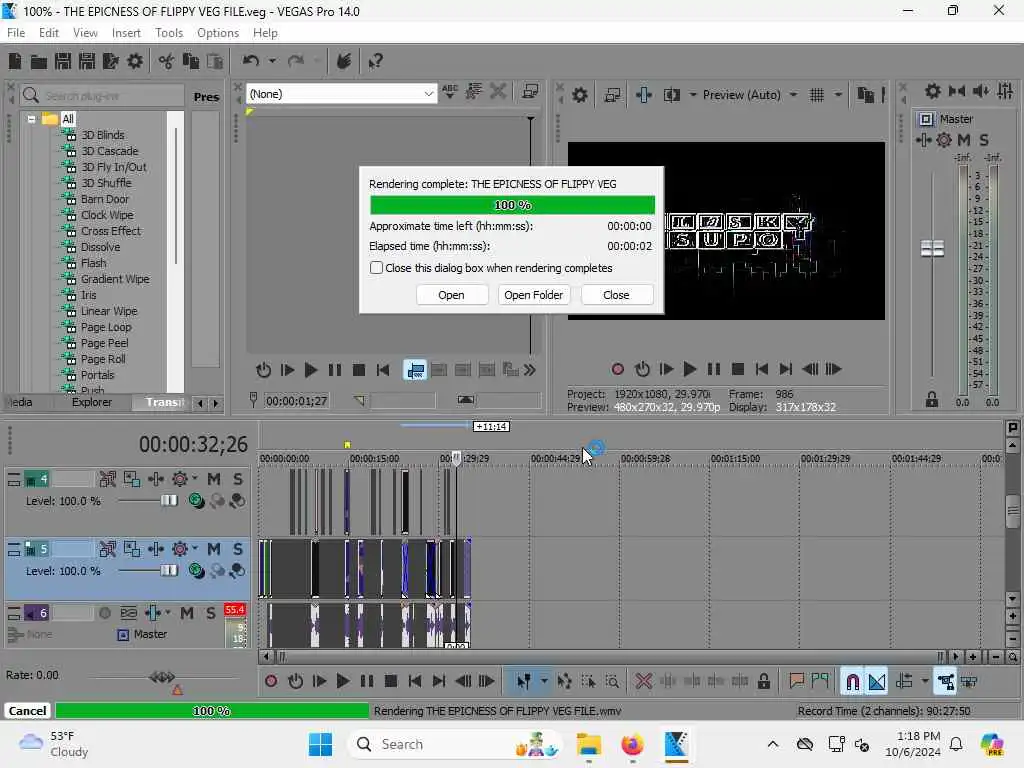Open the Options menu
The width and height of the screenshot is (1024, 768).
217,33
